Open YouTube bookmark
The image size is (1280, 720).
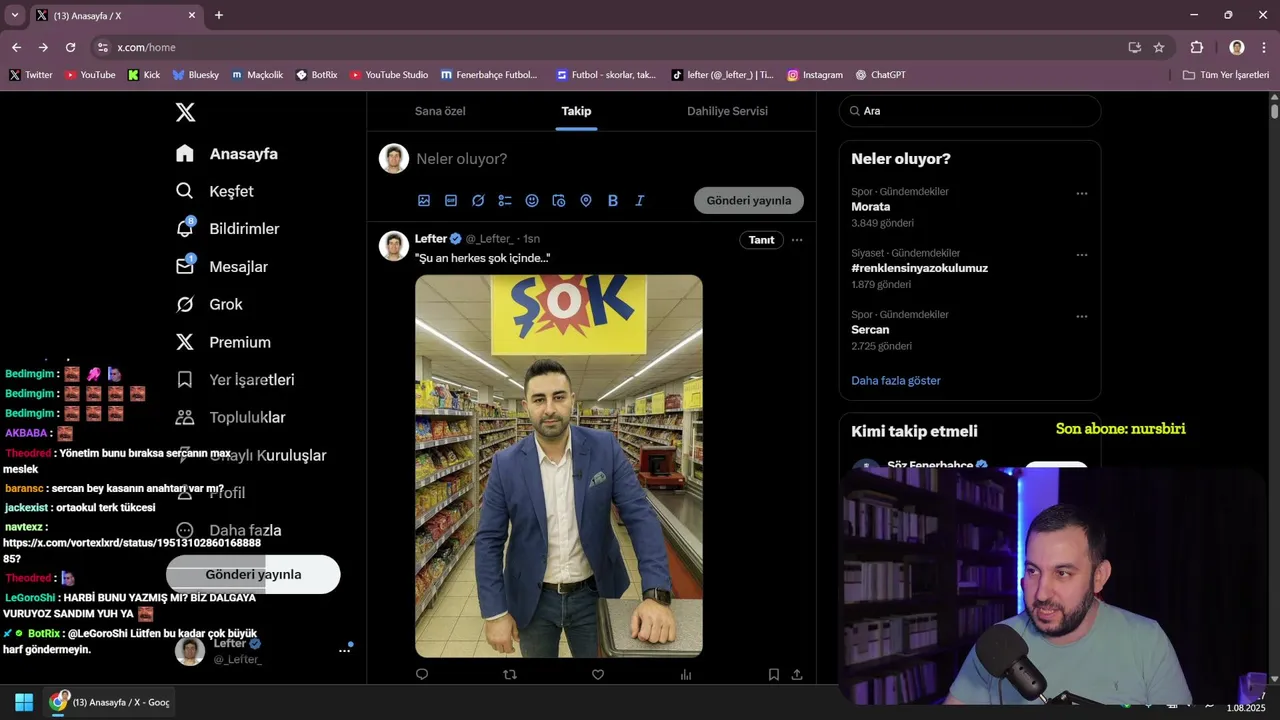coord(90,75)
